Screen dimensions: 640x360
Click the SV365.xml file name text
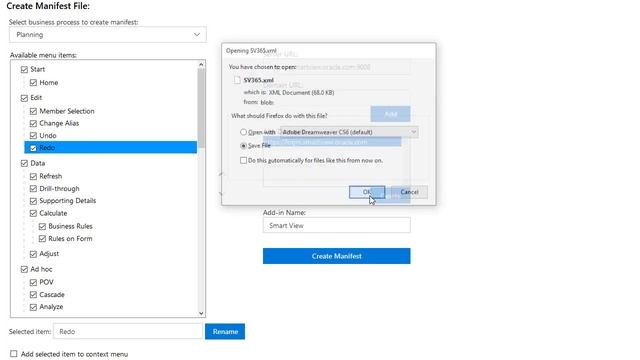(259, 80)
